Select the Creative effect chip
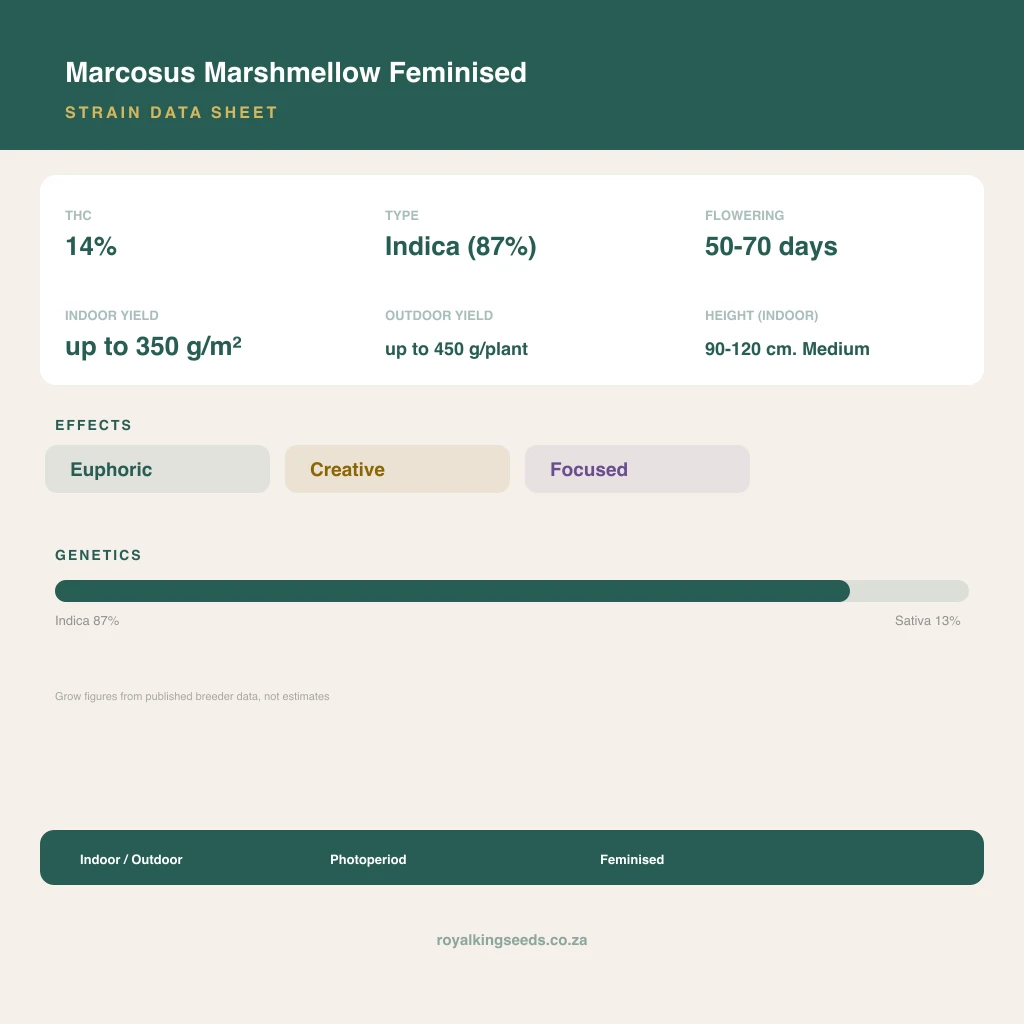 397,469
